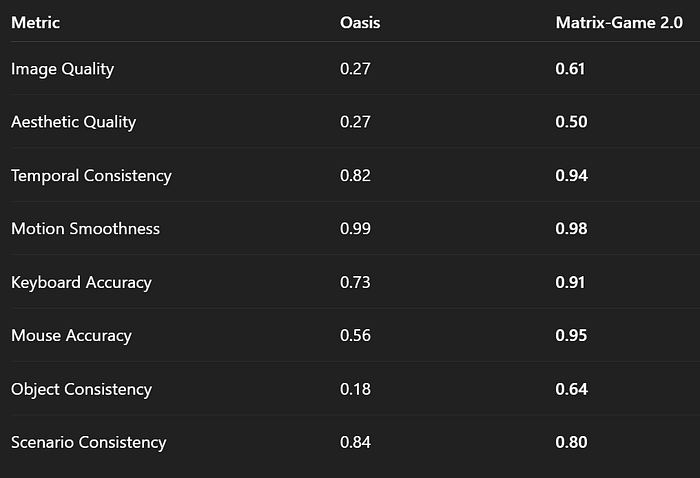Click Matrix-Game Mouse Accuracy value 0.95

point(571,335)
